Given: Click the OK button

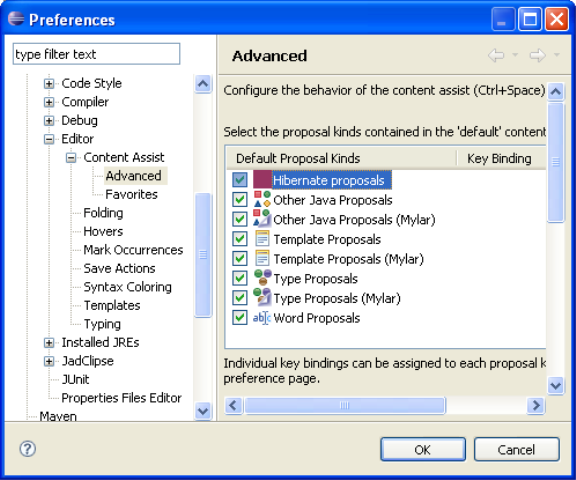Looking at the screenshot, I should [x=423, y=449].
